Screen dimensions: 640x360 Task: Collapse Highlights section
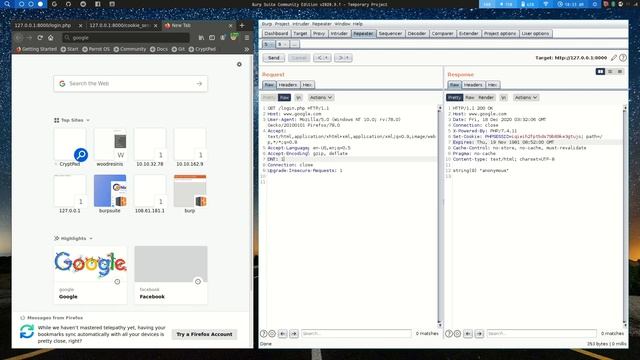click(x=91, y=238)
